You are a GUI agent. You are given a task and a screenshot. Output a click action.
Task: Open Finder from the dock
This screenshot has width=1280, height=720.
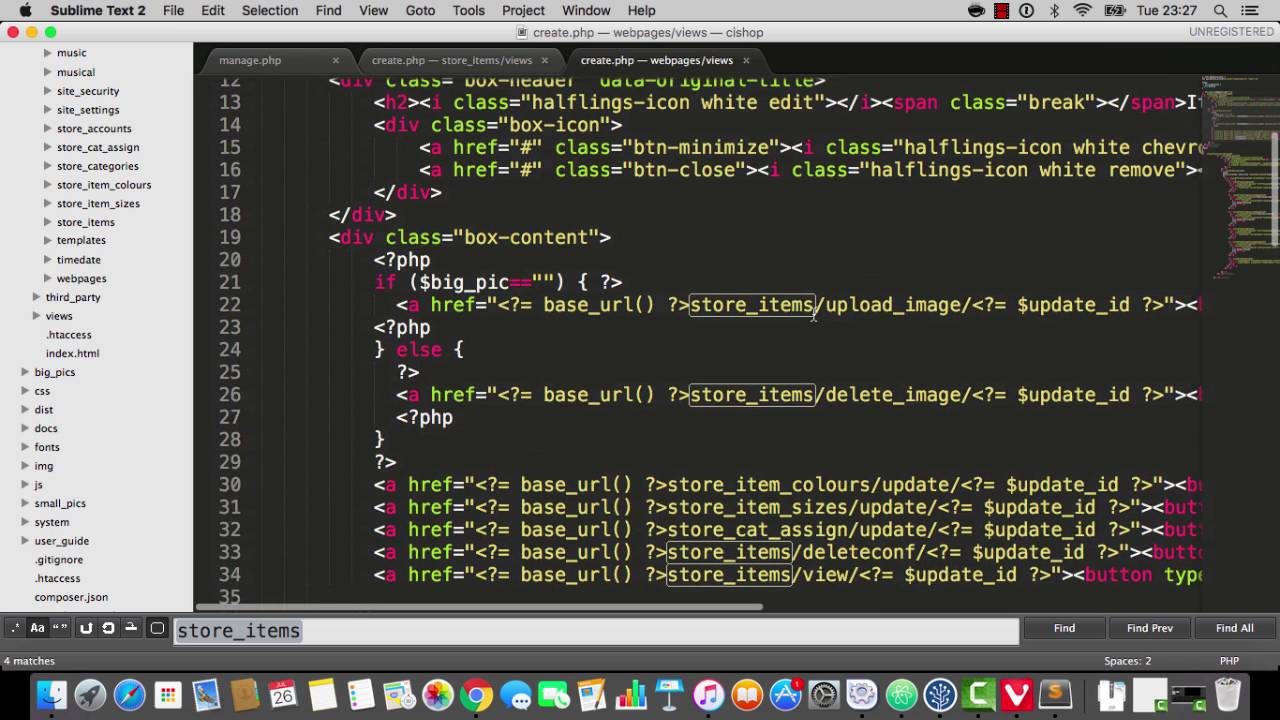coord(52,694)
